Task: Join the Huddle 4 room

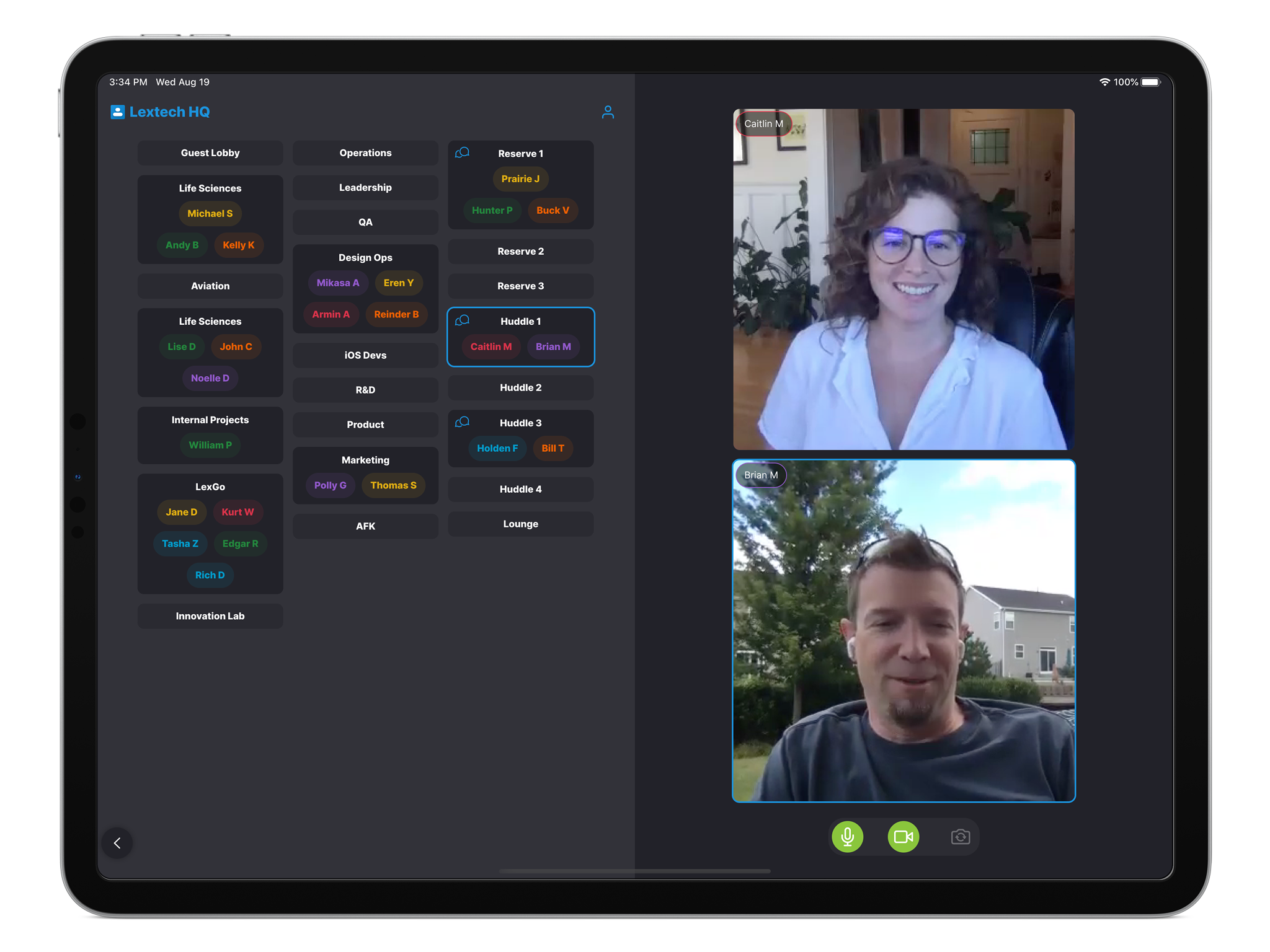Action: (x=521, y=490)
